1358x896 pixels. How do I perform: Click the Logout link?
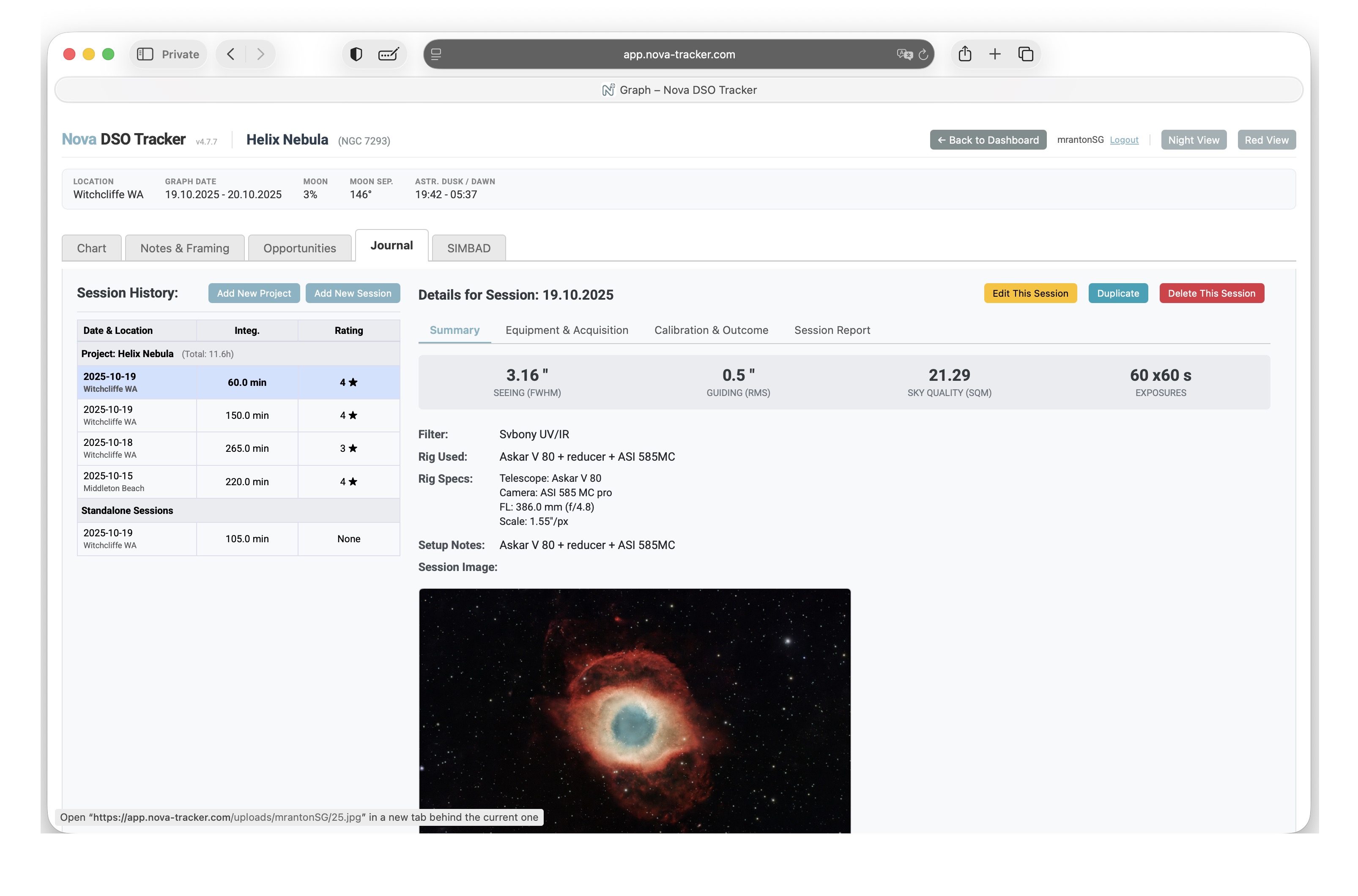click(x=1124, y=140)
